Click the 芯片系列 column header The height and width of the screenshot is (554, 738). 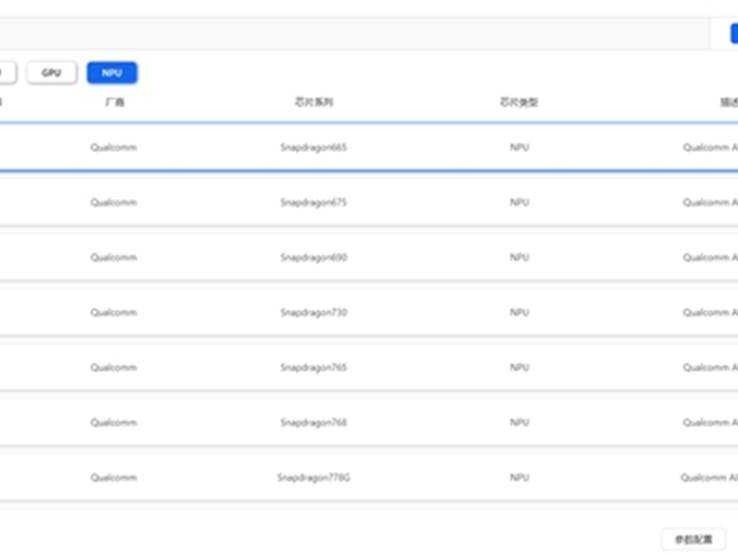314,102
